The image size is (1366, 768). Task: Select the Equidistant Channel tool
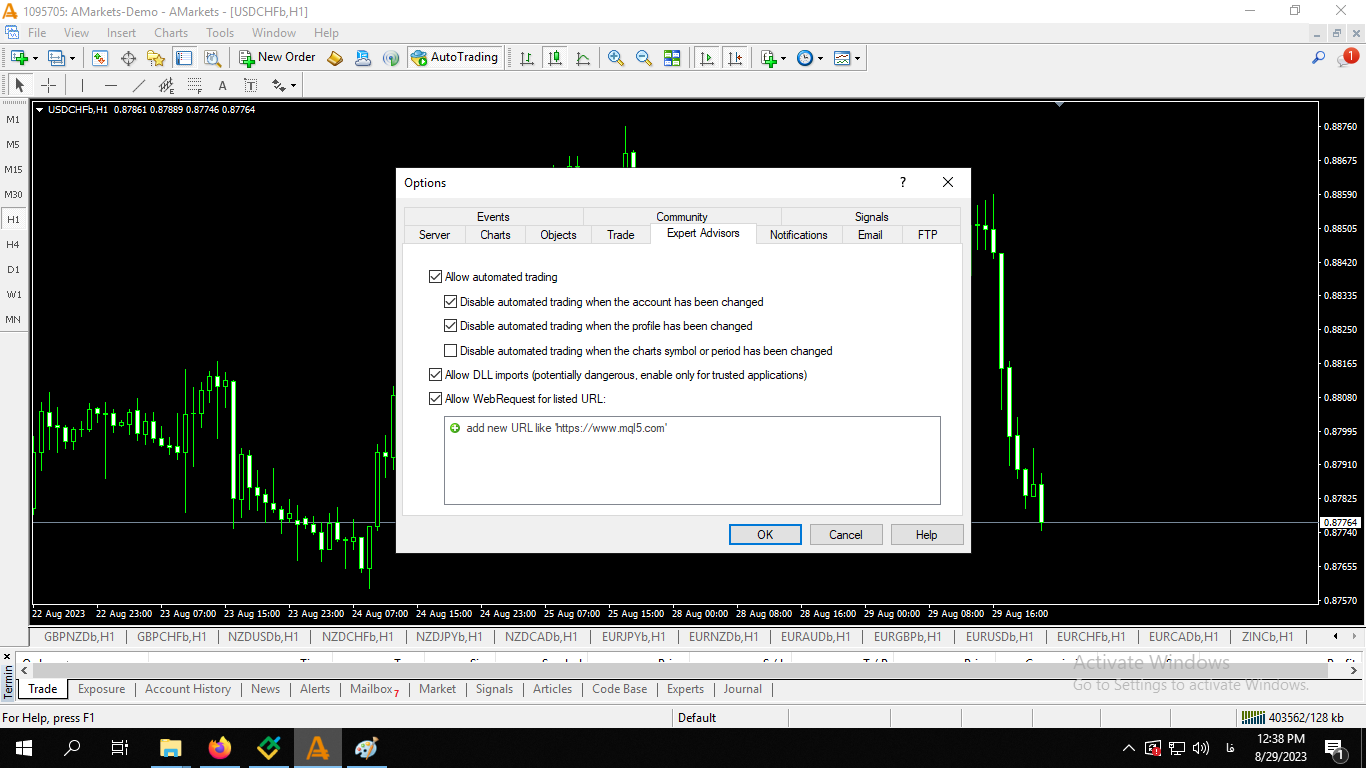click(x=166, y=85)
